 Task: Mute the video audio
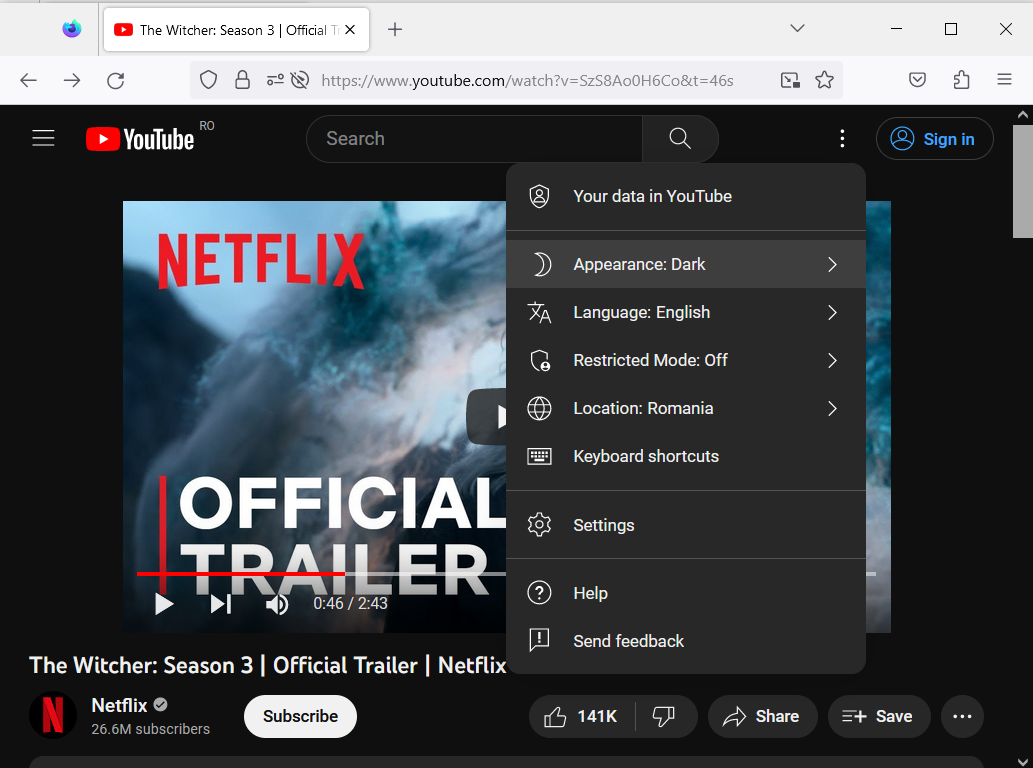coord(277,603)
